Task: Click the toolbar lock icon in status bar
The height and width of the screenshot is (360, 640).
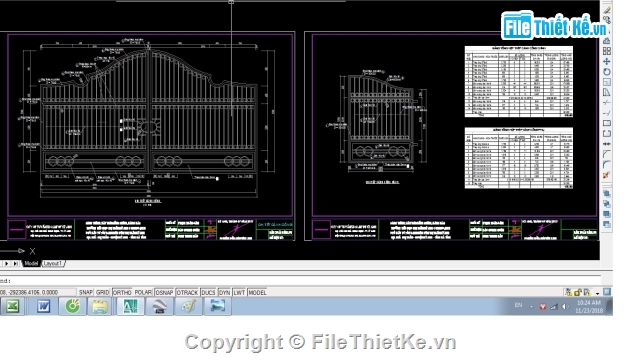Action: [x=578, y=292]
